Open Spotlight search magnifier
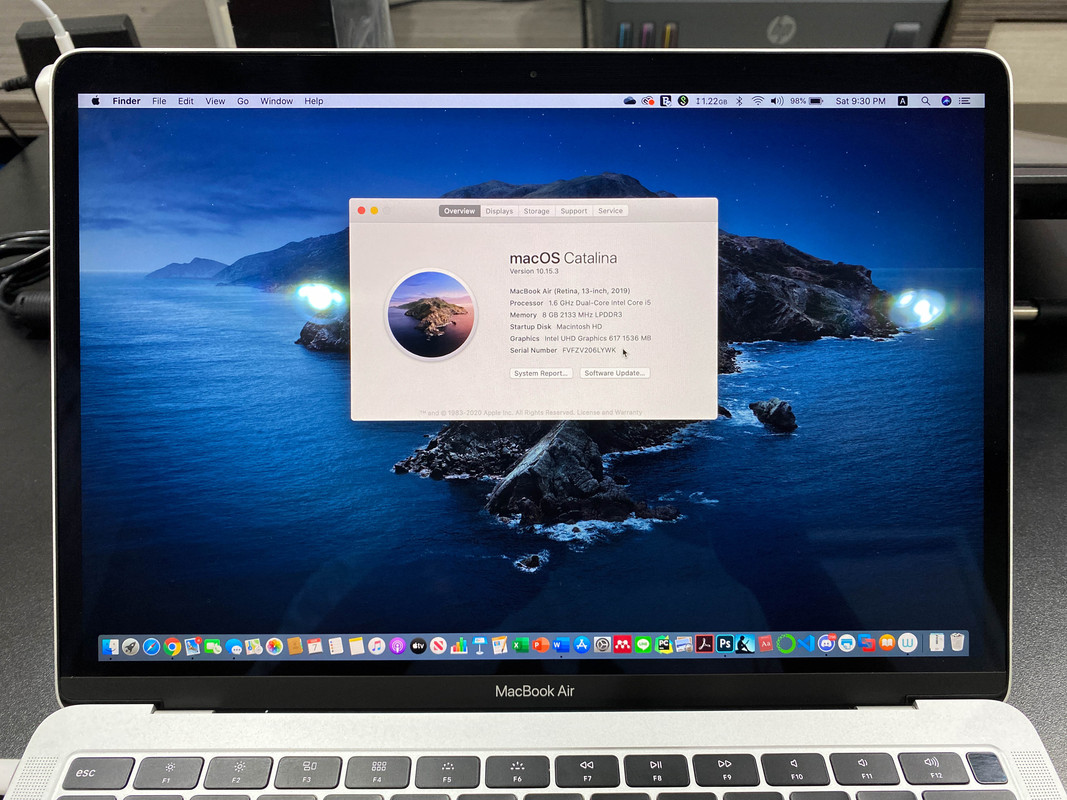Screen dimensions: 1067x800 925,101
